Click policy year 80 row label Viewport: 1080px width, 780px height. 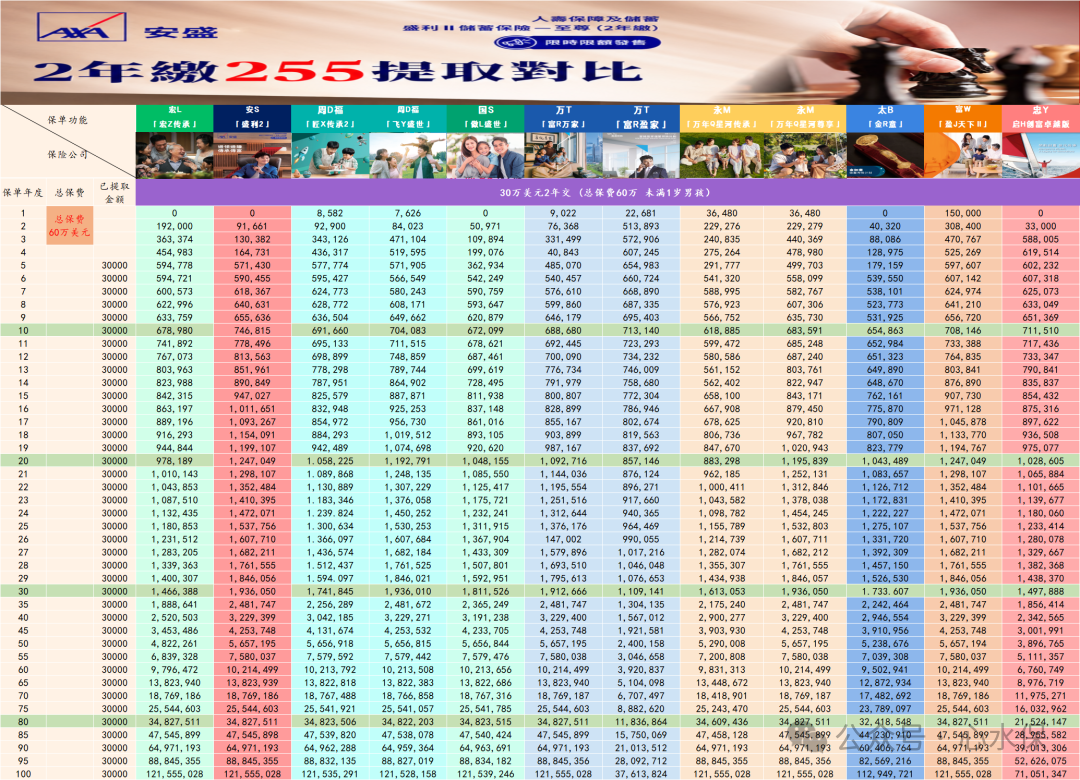point(23,722)
